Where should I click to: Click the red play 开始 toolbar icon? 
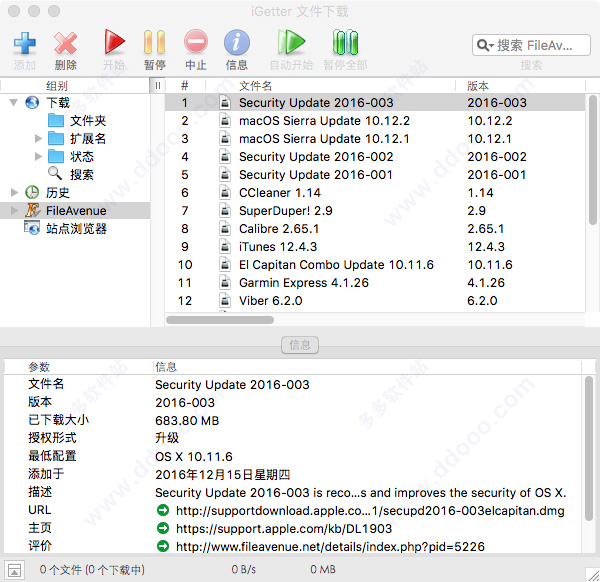tap(114, 42)
